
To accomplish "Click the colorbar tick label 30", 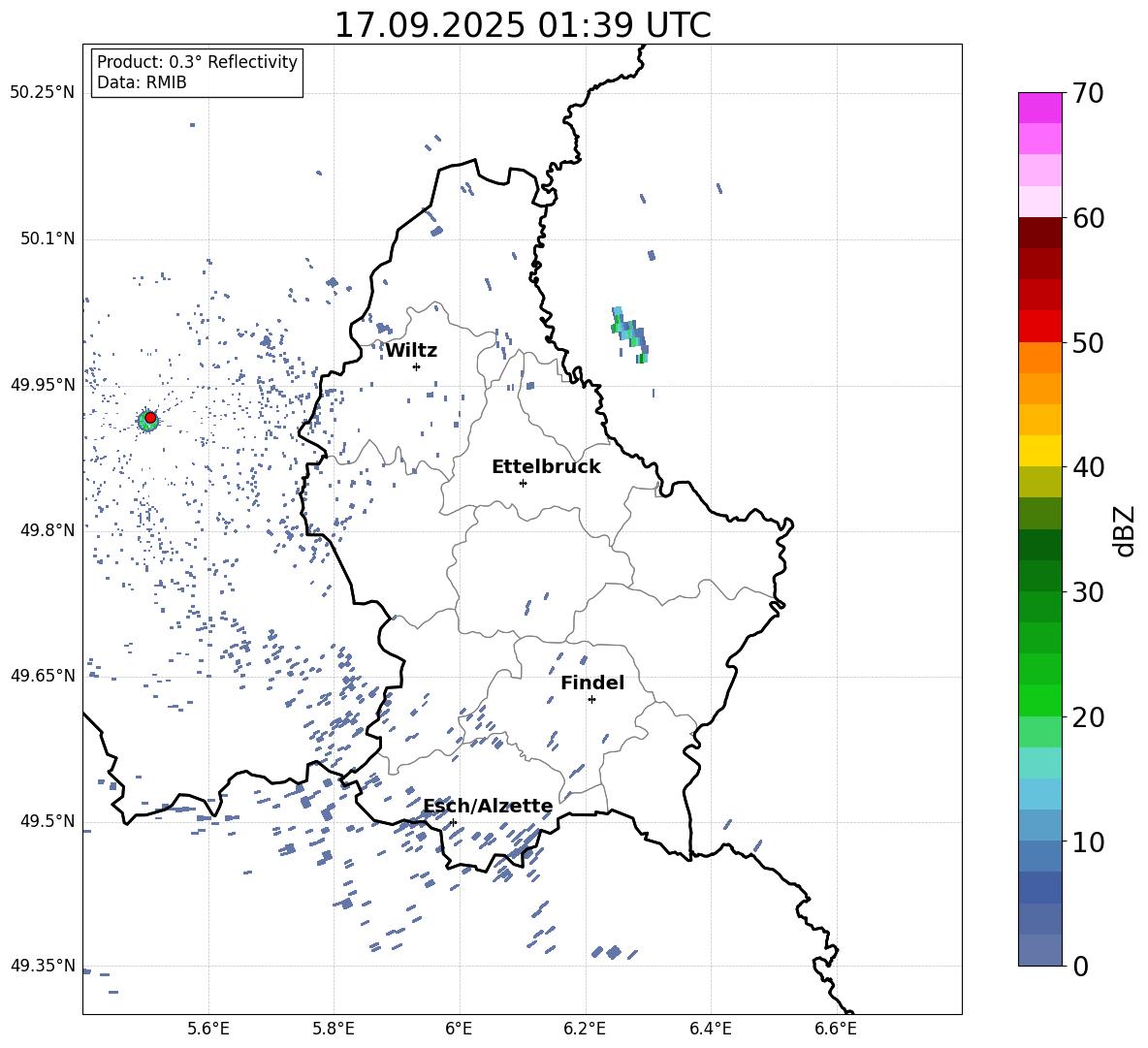I will 1088,592.
